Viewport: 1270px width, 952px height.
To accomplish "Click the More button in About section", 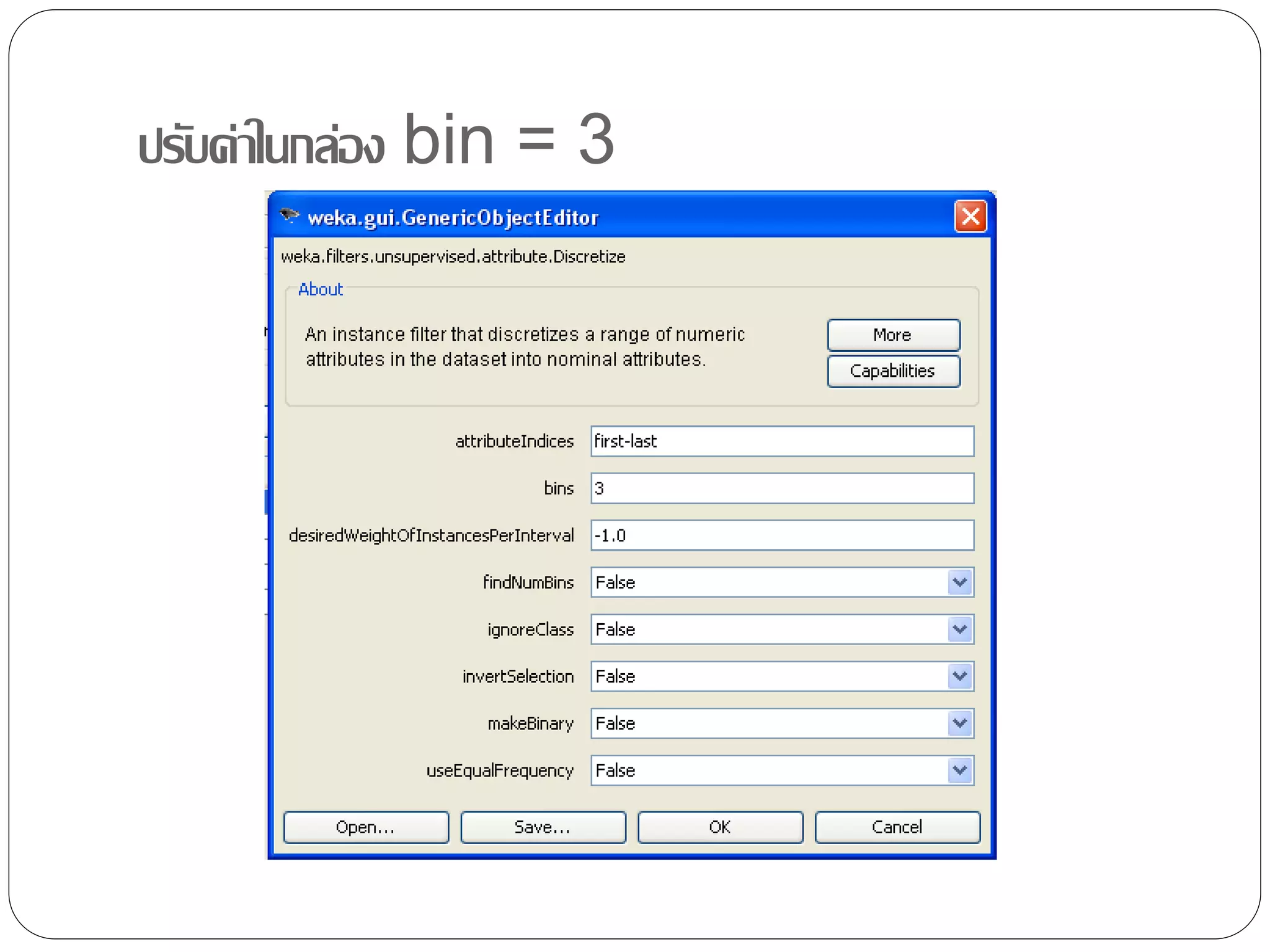I will (894, 335).
